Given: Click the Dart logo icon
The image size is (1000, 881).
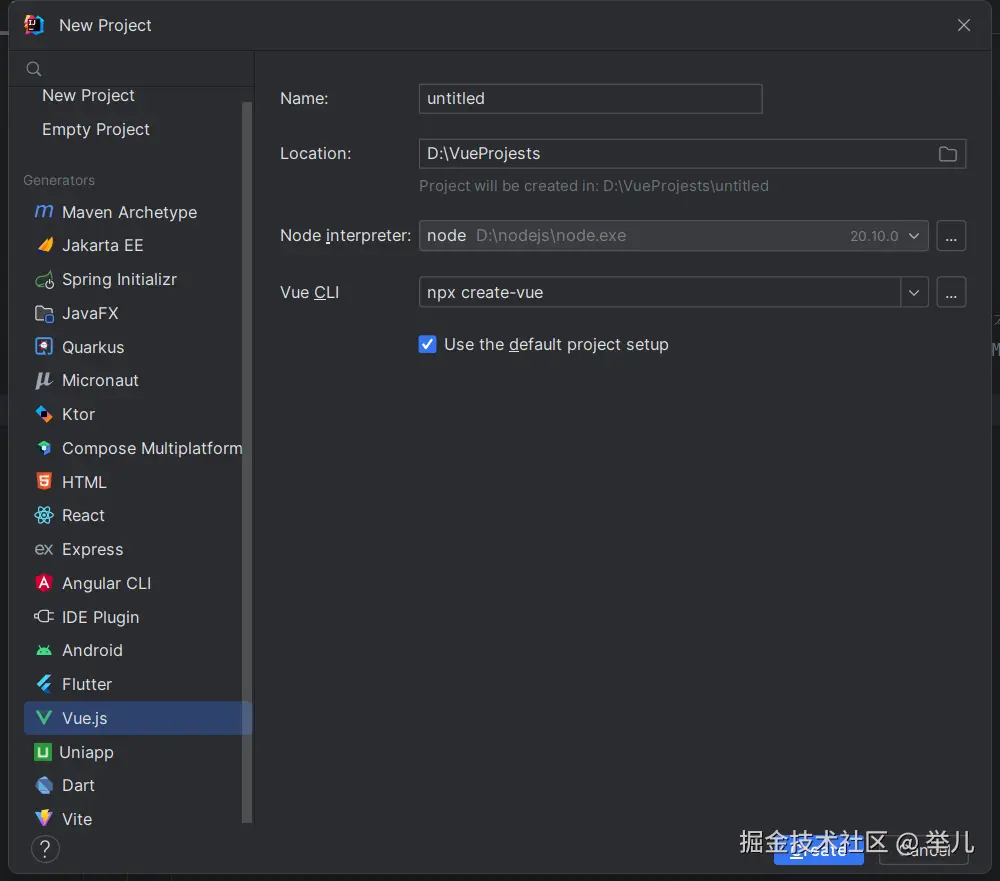Looking at the screenshot, I should (x=43, y=785).
